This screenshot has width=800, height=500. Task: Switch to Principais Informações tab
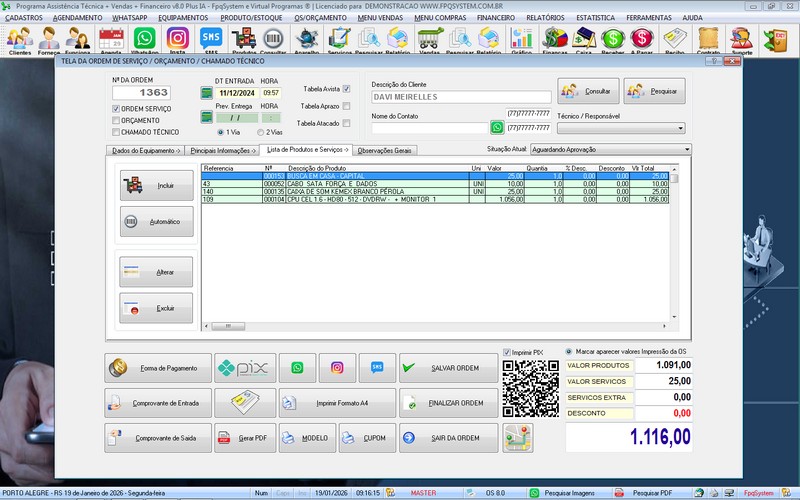tap(223, 151)
